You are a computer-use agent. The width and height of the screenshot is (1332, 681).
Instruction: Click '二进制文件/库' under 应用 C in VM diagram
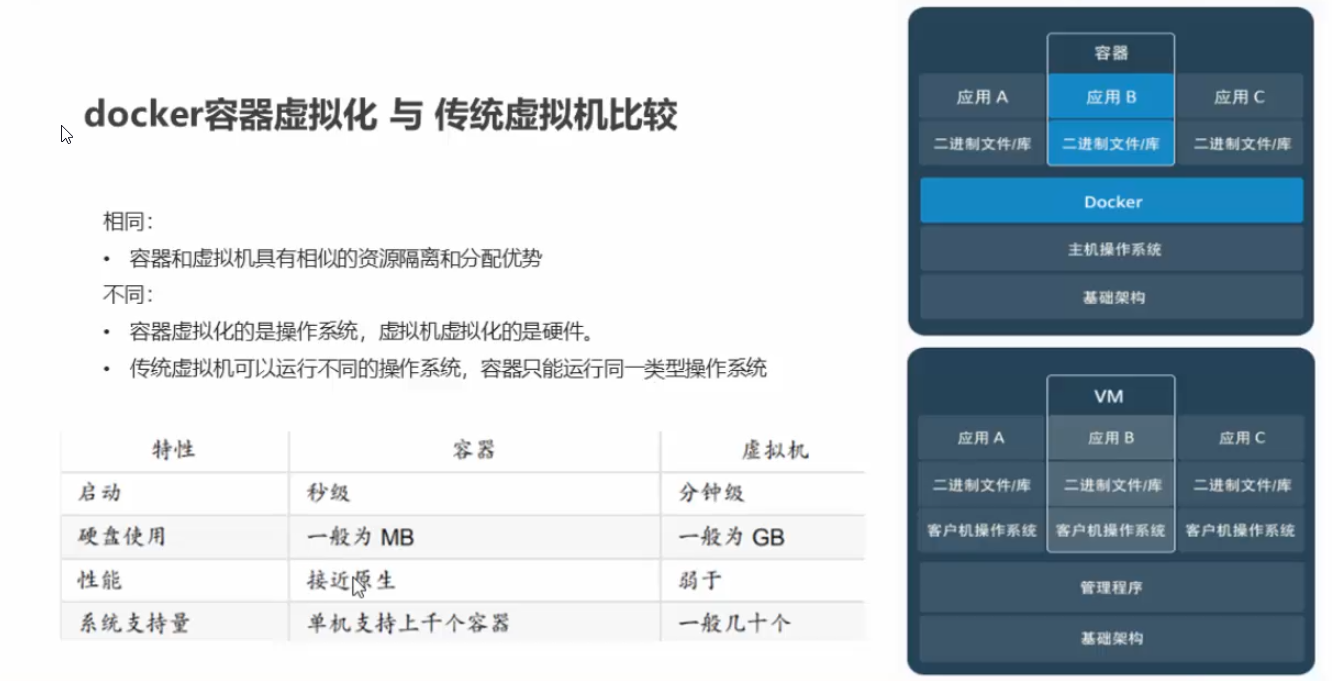coord(1240,485)
